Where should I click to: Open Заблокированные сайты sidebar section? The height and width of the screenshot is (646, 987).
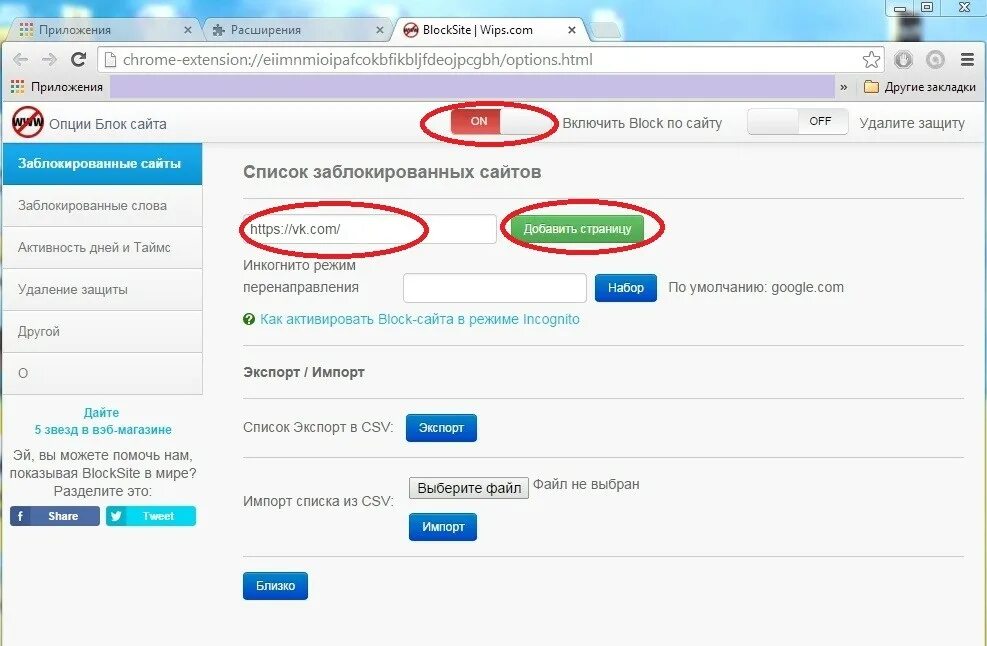pyautogui.click(x=103, y=164)
